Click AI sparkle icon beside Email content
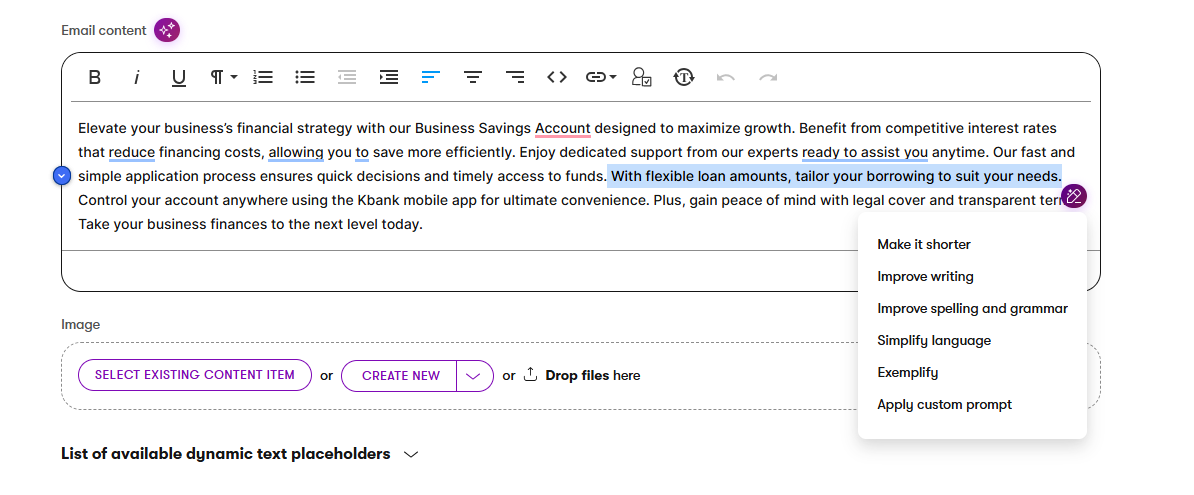The image size is (1194, 495). point(167,30)
